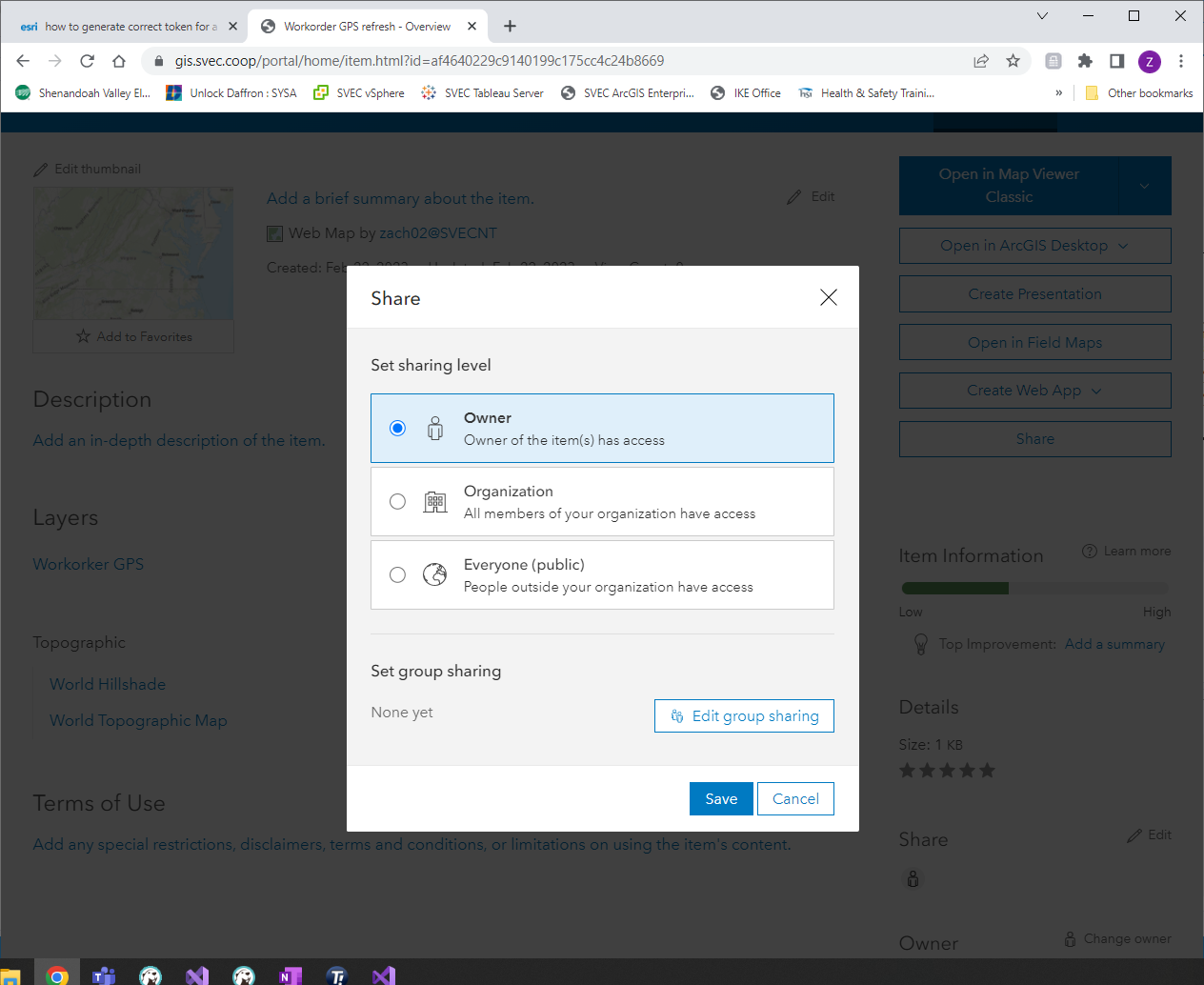
Task: Save the sharing settings
Action: [x=721, y=798]
